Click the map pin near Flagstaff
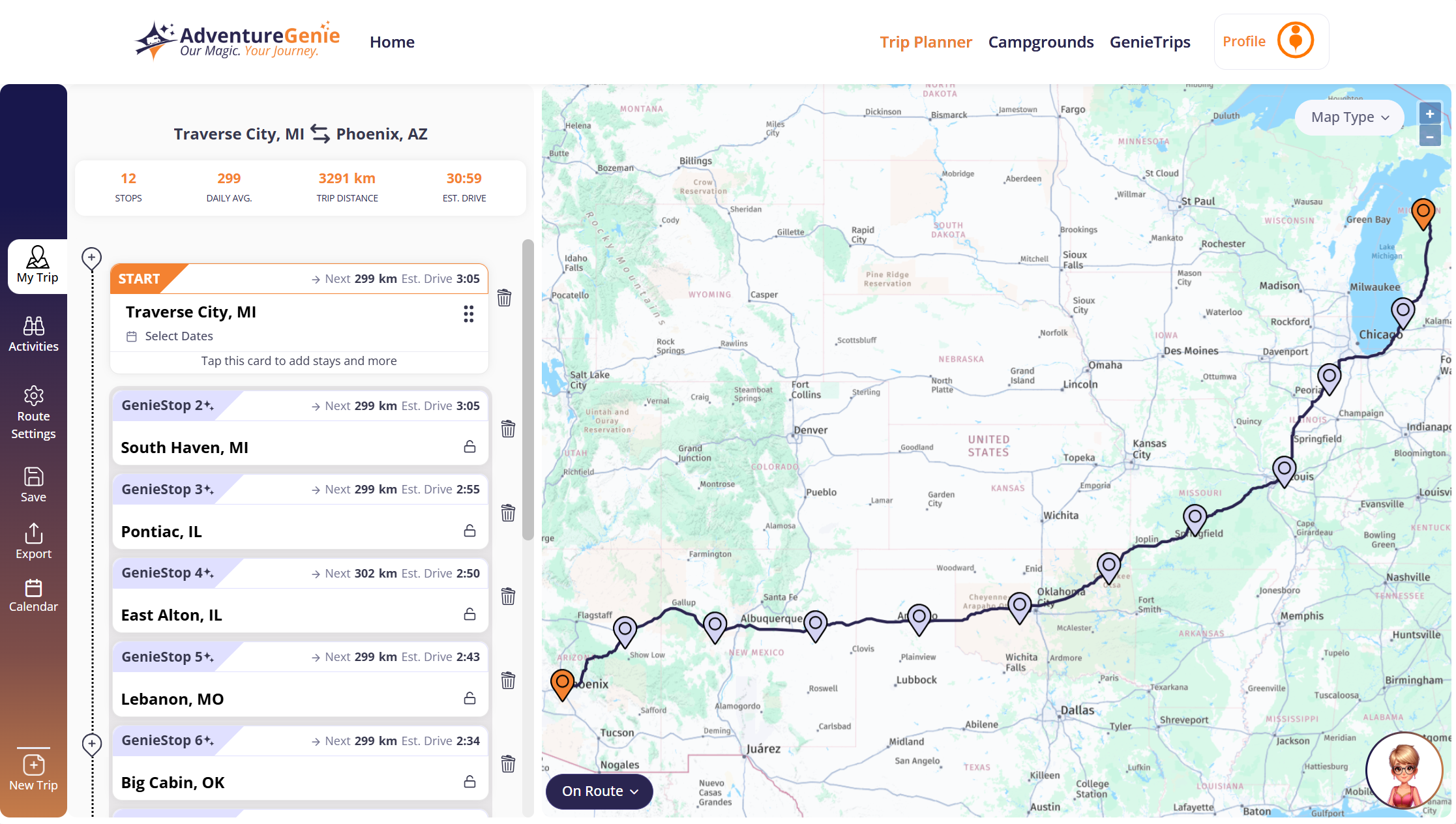The image size is (1456, 824). click(625, 632)
